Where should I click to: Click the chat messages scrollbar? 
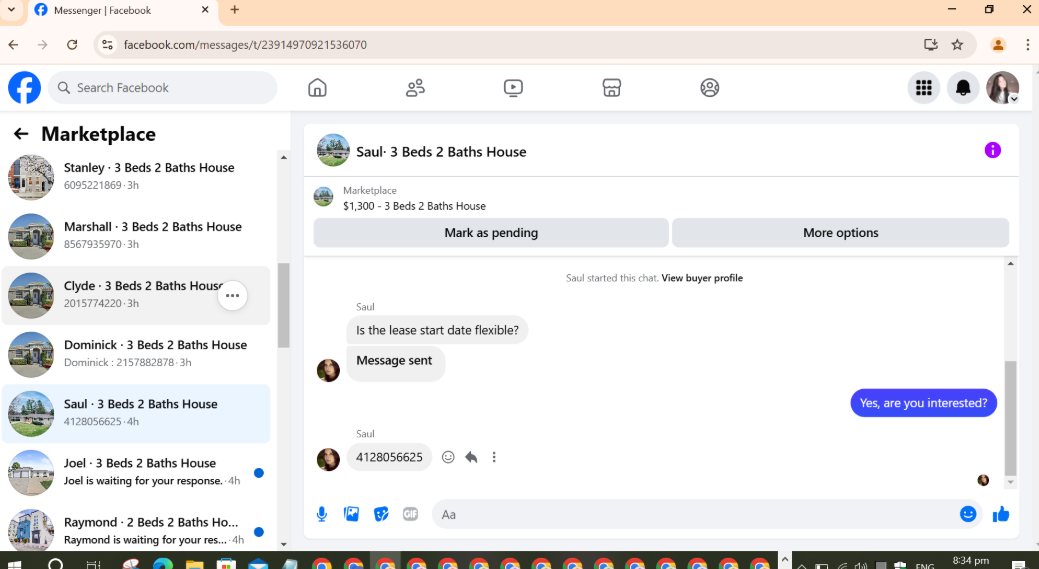pos(1011,417)
